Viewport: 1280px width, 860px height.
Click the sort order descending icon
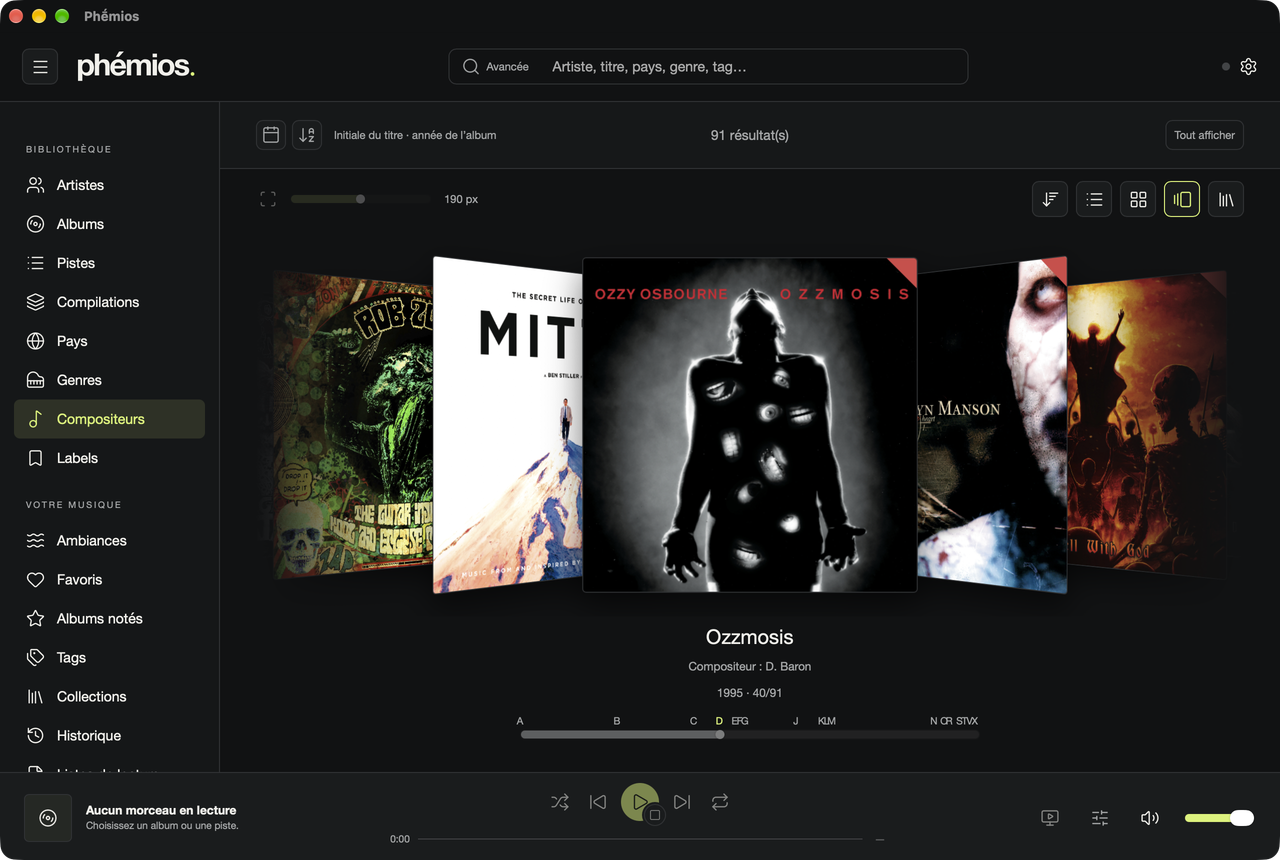(1050, 199)
